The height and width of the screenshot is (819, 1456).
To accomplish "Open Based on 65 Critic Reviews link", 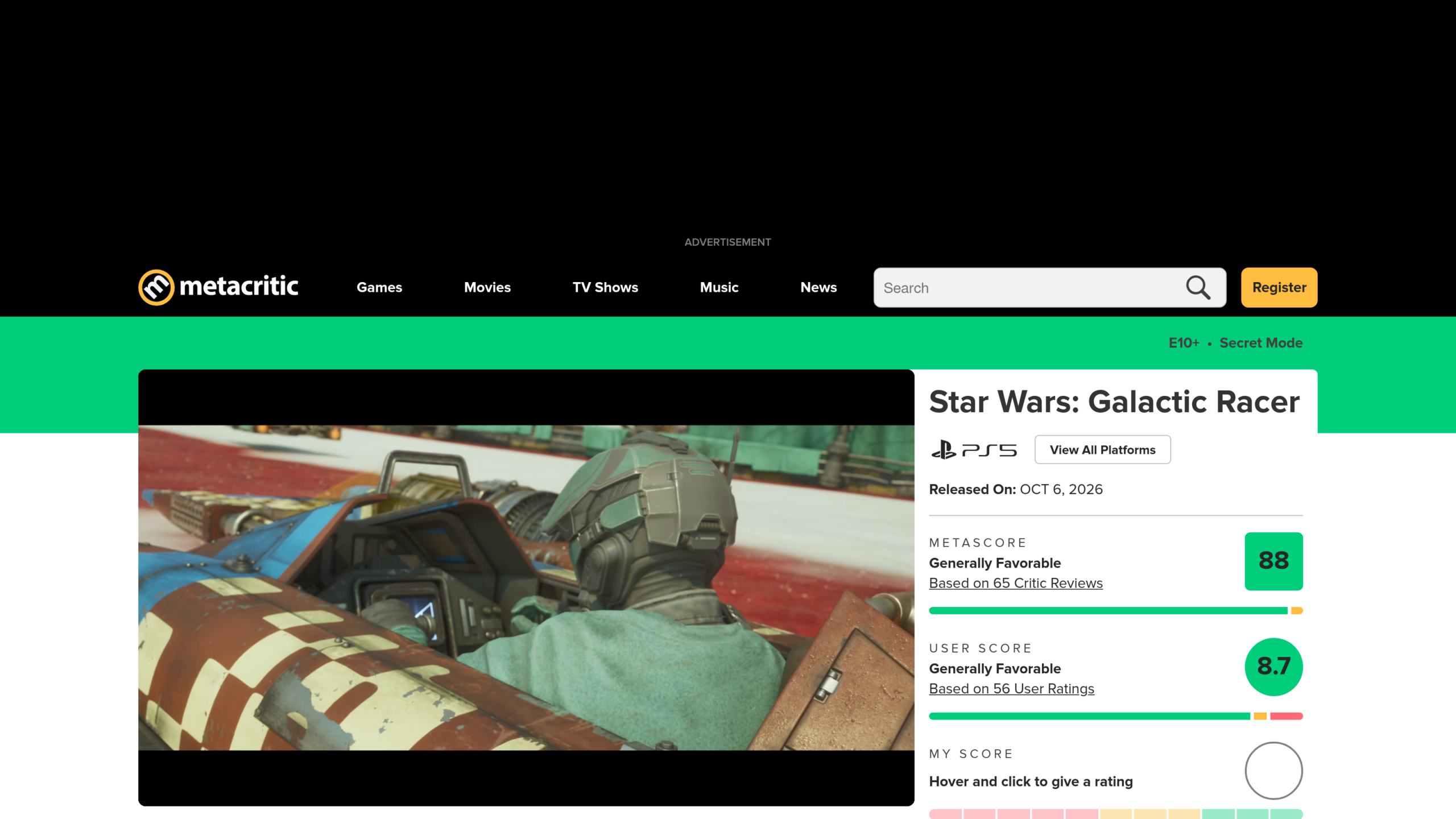I will click(1016, 583).
